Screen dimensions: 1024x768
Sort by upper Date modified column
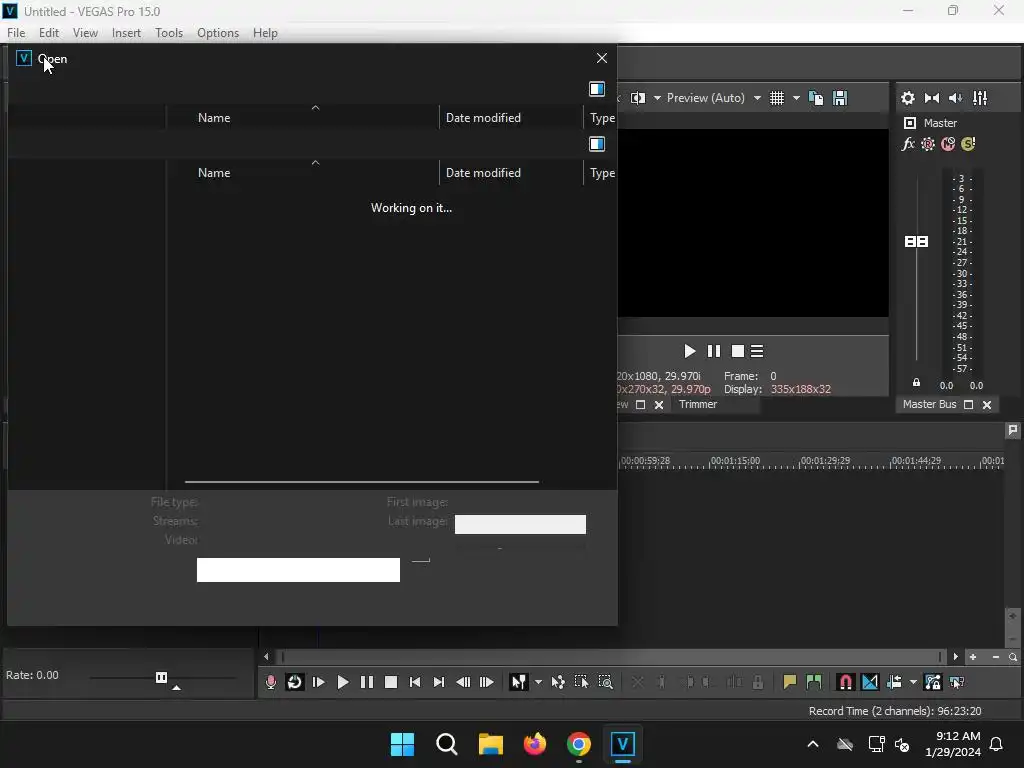483,118
